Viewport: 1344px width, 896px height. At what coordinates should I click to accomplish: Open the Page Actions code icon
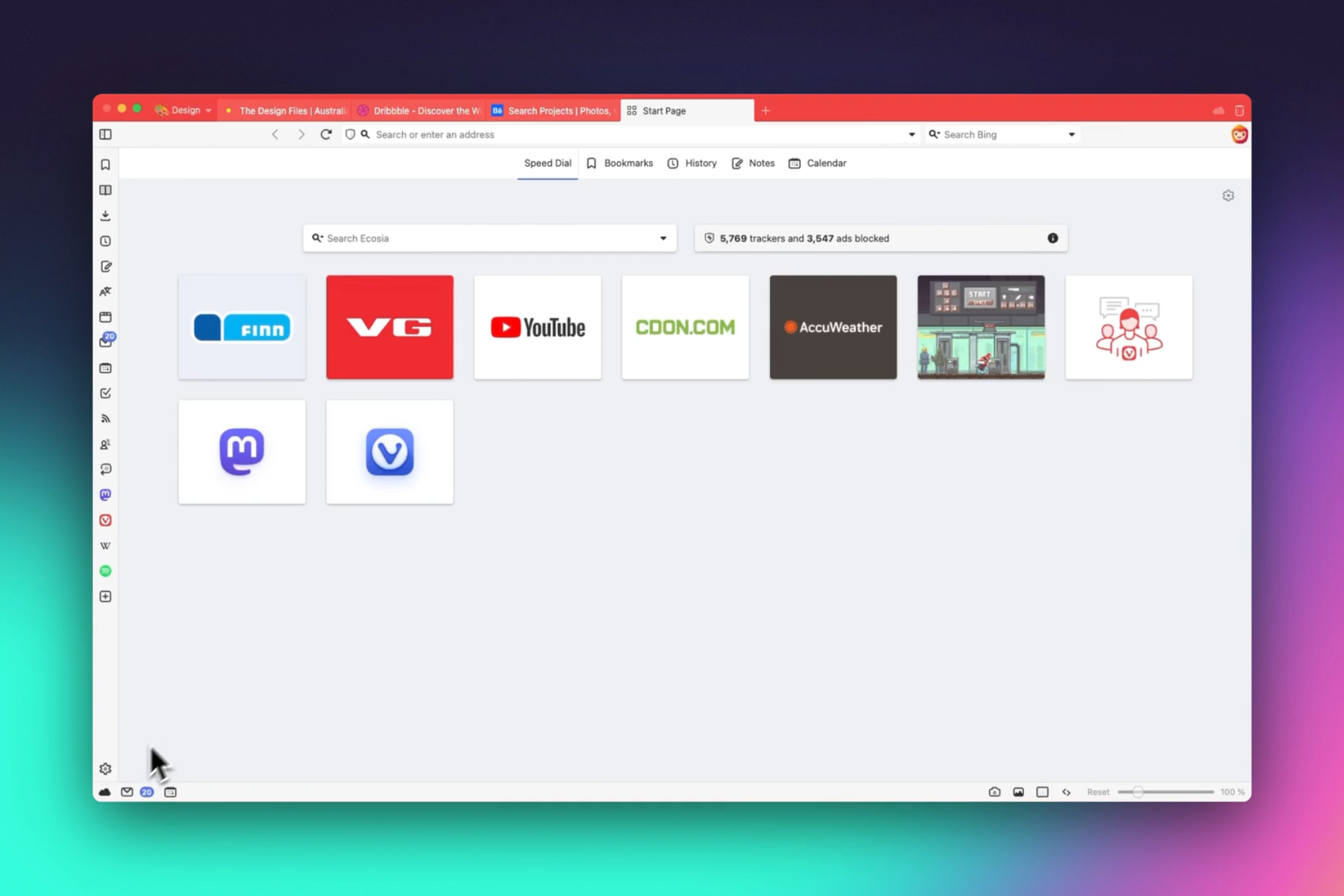point(1066,792)
